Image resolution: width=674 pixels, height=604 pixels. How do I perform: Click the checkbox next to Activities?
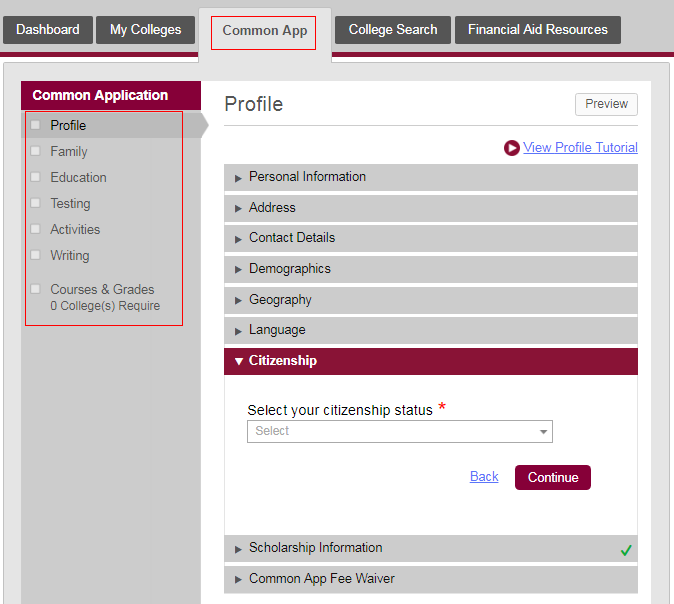pos(35,229)
